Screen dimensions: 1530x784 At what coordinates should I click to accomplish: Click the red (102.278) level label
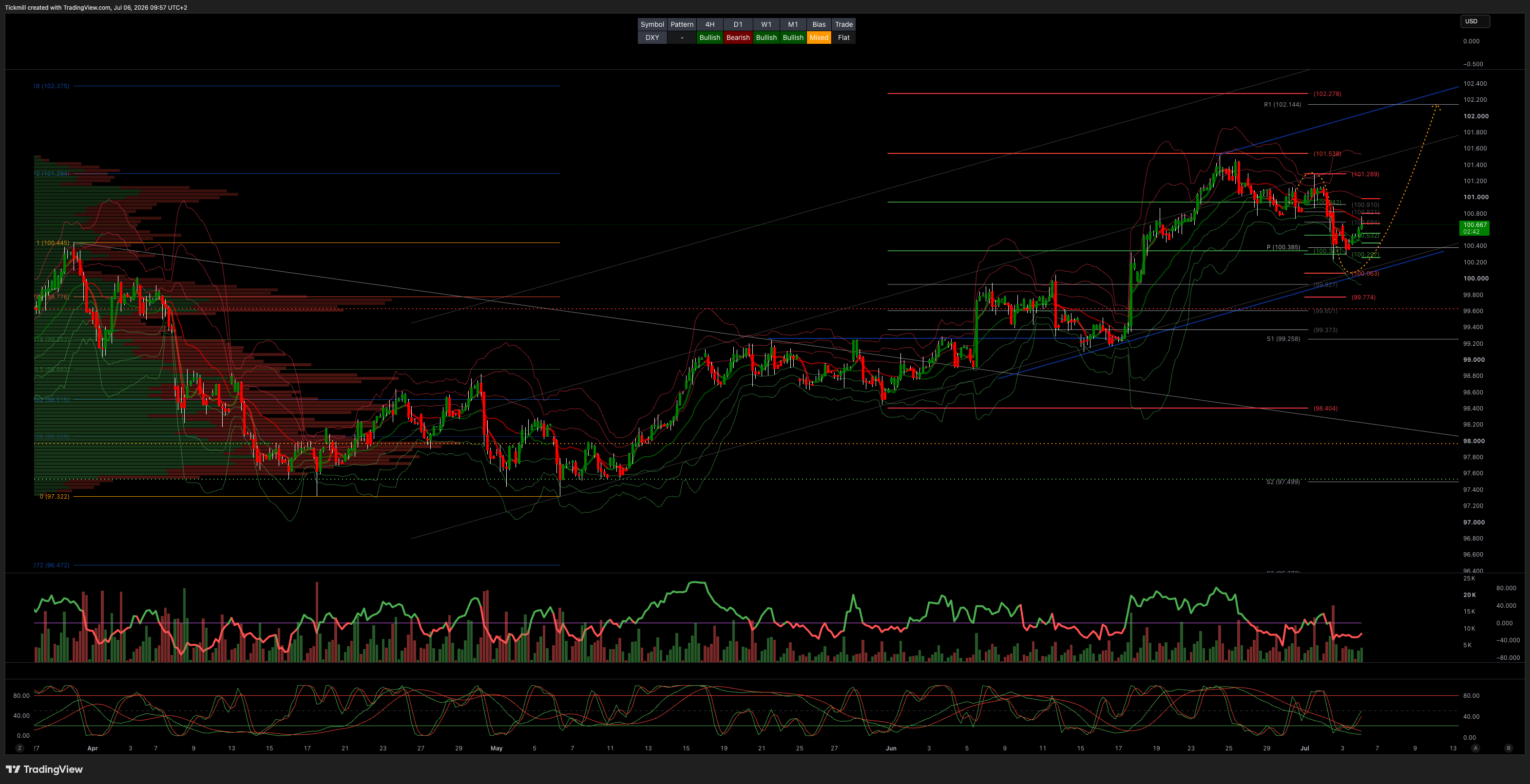[1327, 94]
